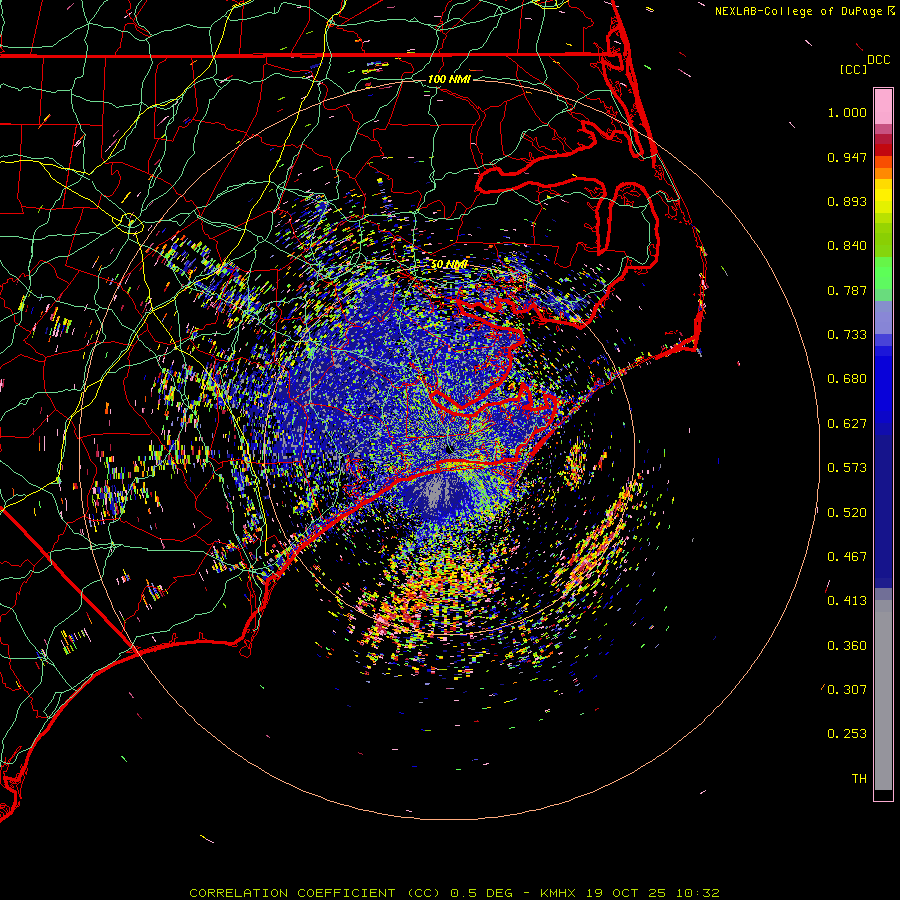This screenshot has height=900, width=900.
Task: Click the CORRELATION COEFFICIENT caption at bottom
Action: [454, 893]
